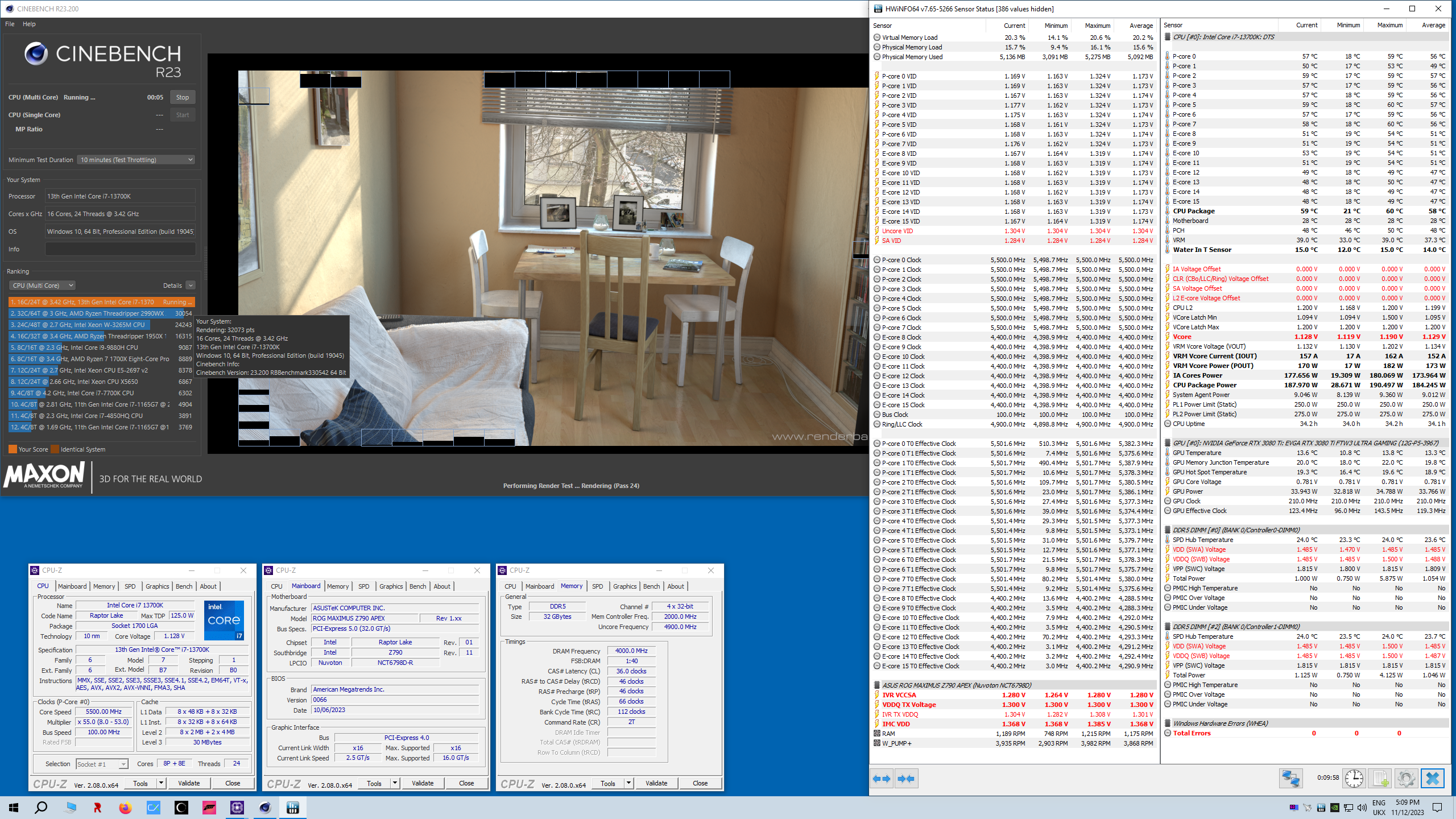Click GPU [#0] NVIDIA section header
Screen dimensions: 1456x819
[x=1305, y=443]
